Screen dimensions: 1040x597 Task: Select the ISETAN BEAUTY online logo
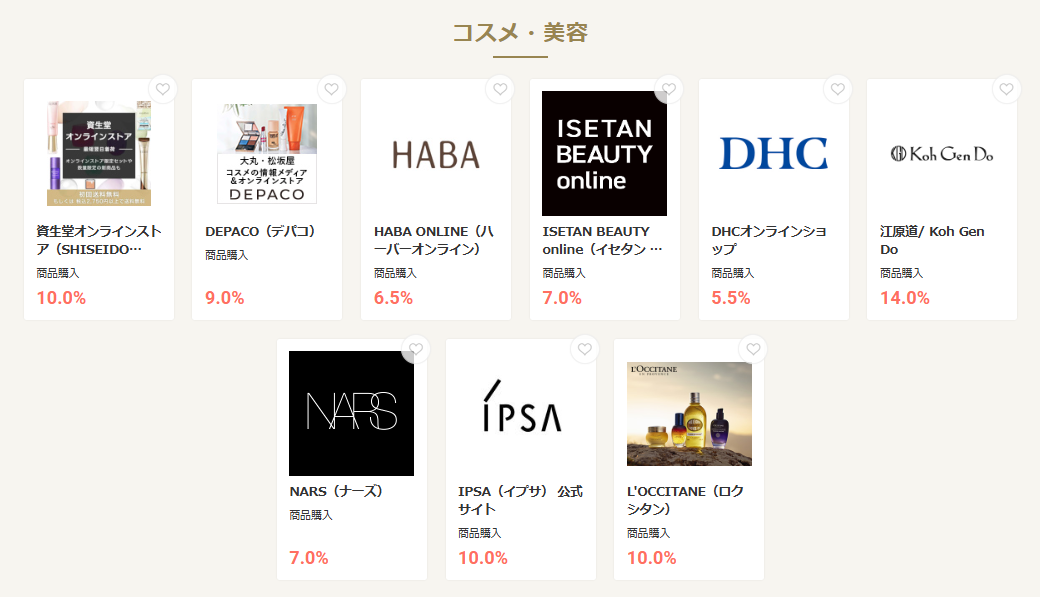[x=604, y=153]
